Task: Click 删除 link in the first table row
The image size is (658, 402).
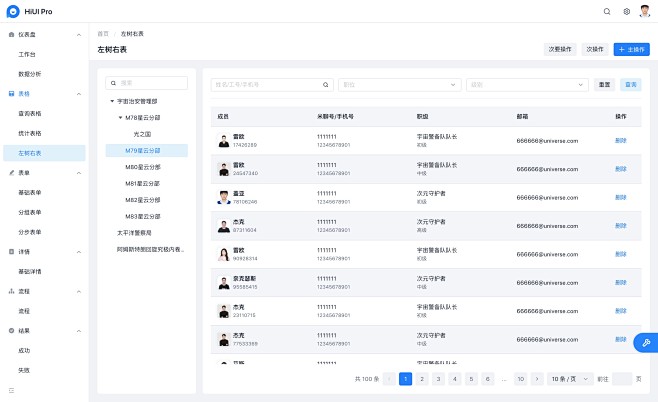Action: pos(620,141)
